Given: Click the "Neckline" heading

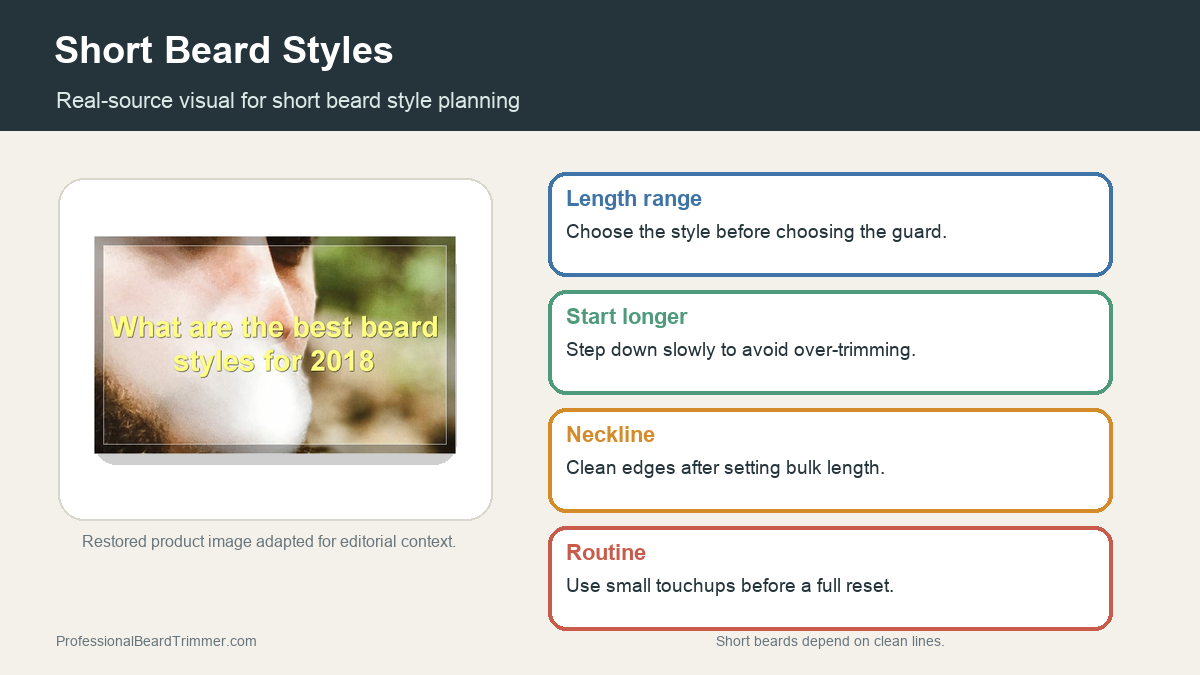Looking at the screenshot, I should point(611,435).
